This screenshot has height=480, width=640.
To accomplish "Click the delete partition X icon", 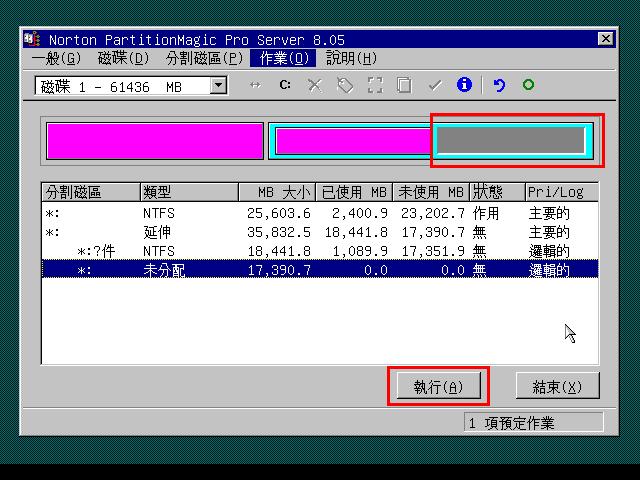I will [x=315, y=85].
